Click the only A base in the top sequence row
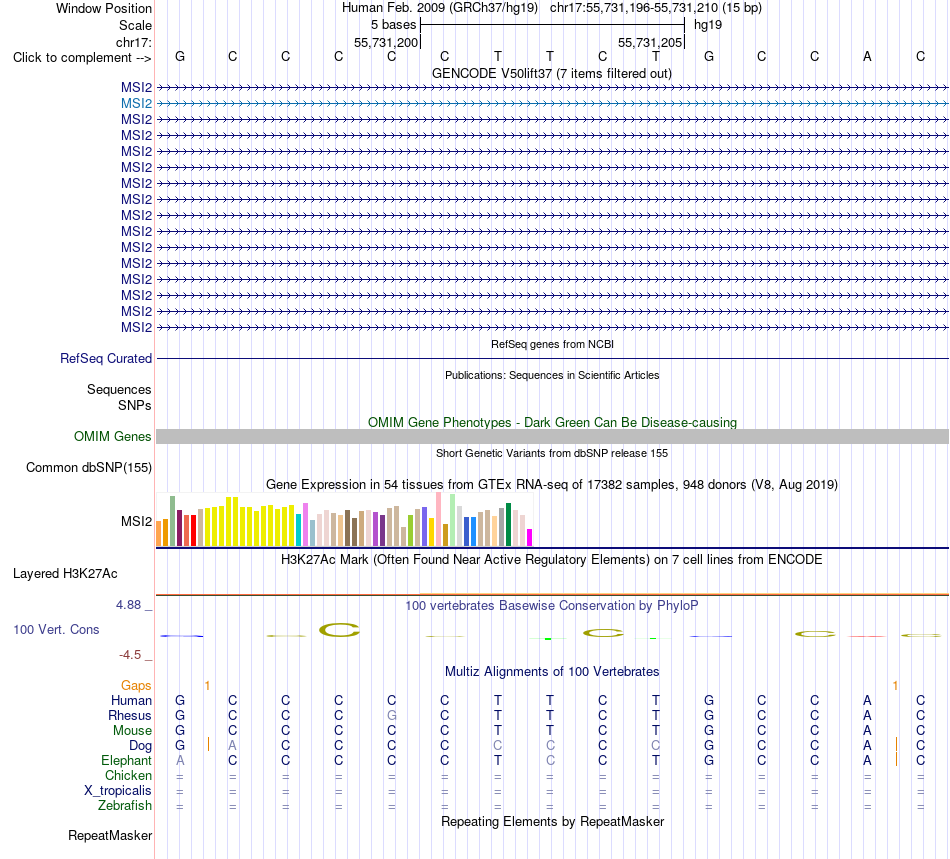The width and height of the screenshot is (950, 859). [867, 56]
